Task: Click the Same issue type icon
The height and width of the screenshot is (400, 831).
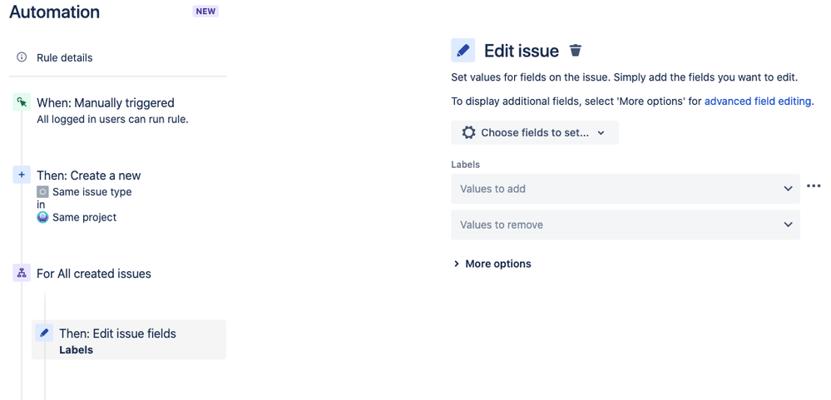Action: (x=42, y=192)
